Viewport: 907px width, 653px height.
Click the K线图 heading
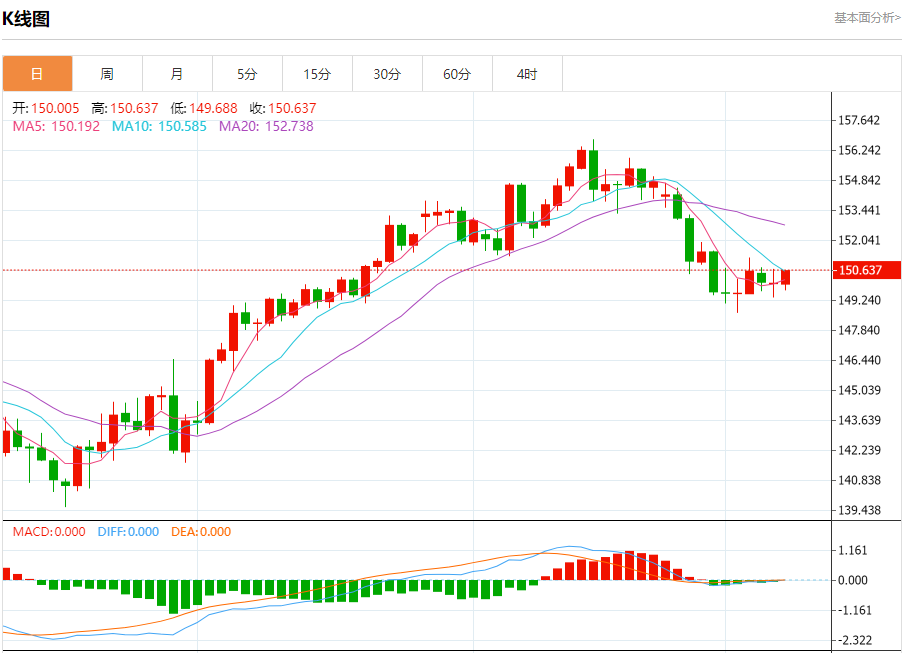click(26, 19)
